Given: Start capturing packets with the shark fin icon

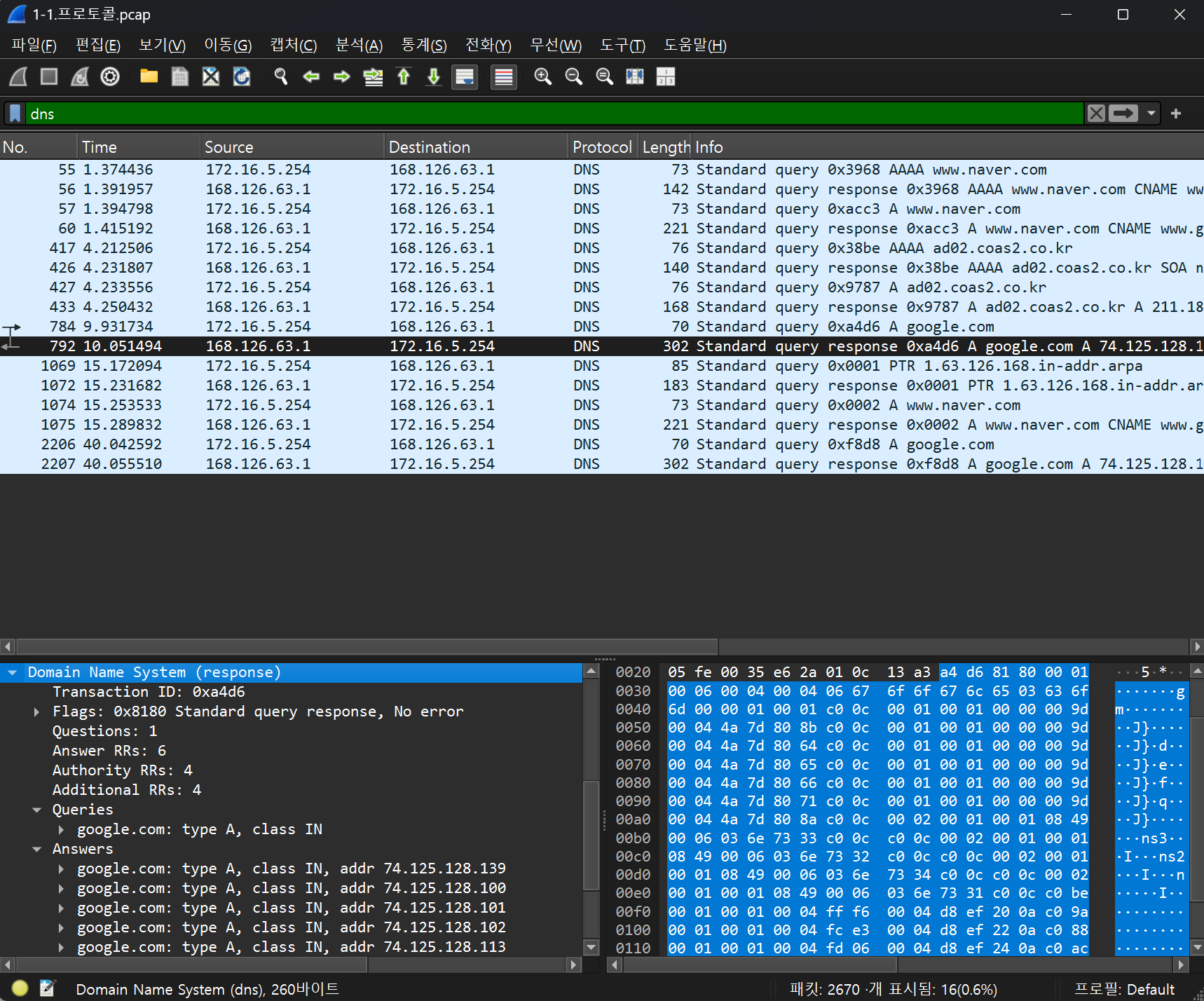Looking at the screenshot, I should coord(19,76).
